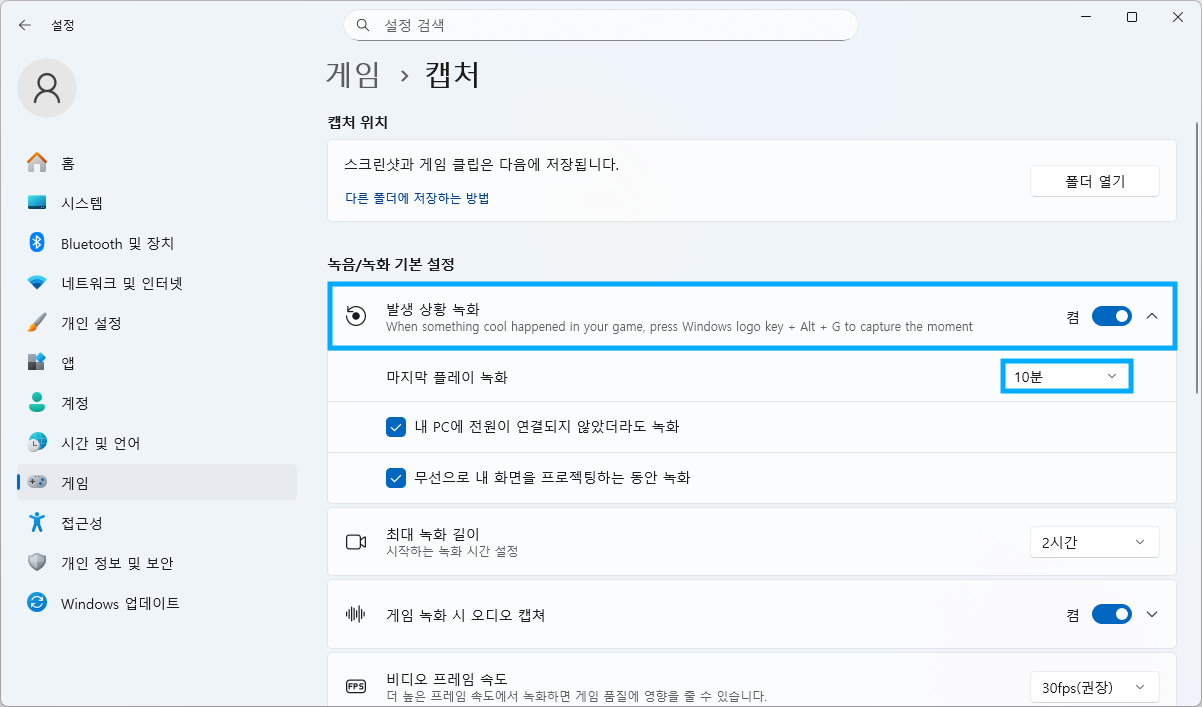
Task: Click the Home icon in sidebar
Action: (37, 163)
